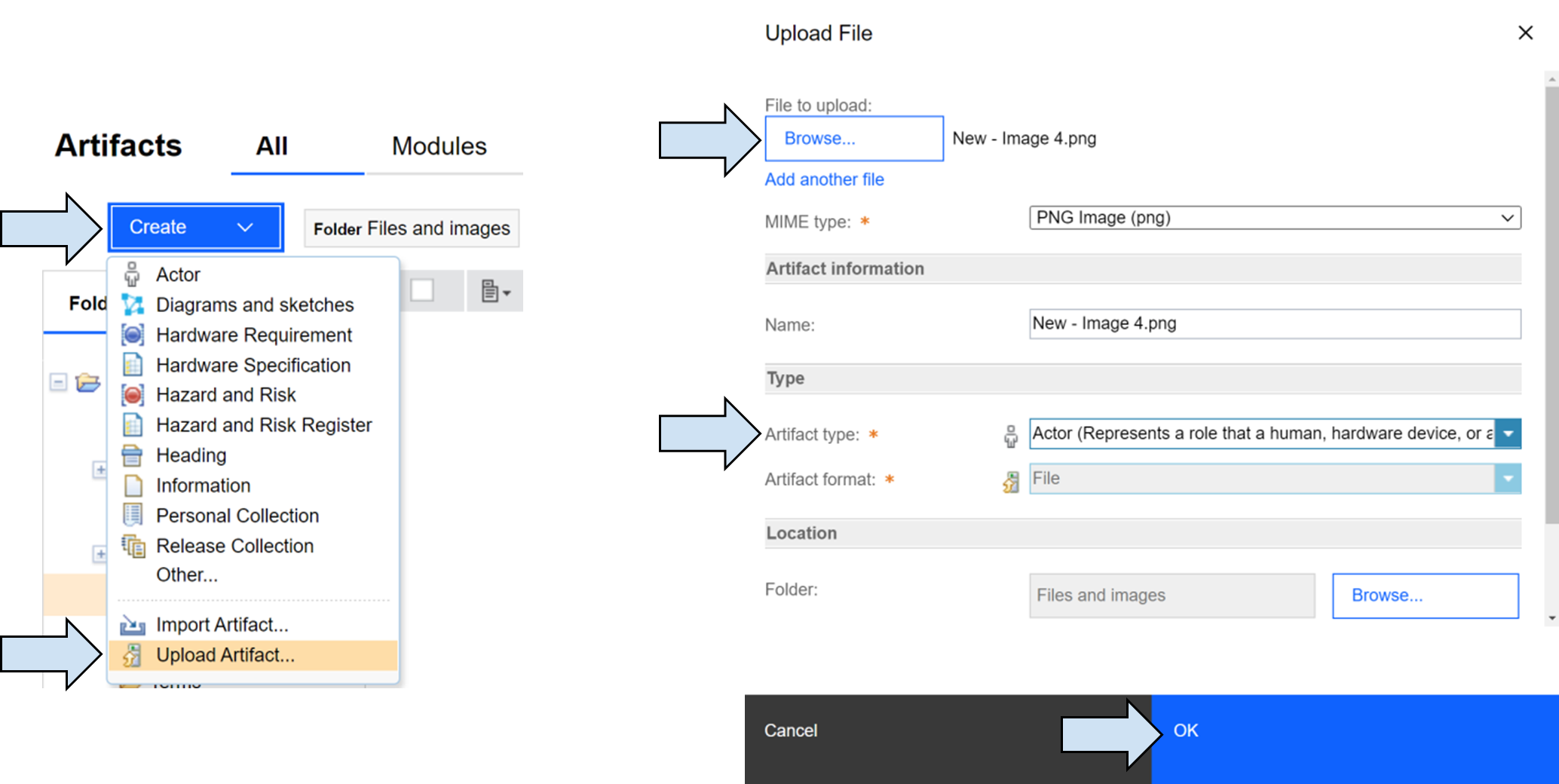Click the open folder icon in tree
The height and width of the screenshot is (784, 1559).
[x=87, y=382]
